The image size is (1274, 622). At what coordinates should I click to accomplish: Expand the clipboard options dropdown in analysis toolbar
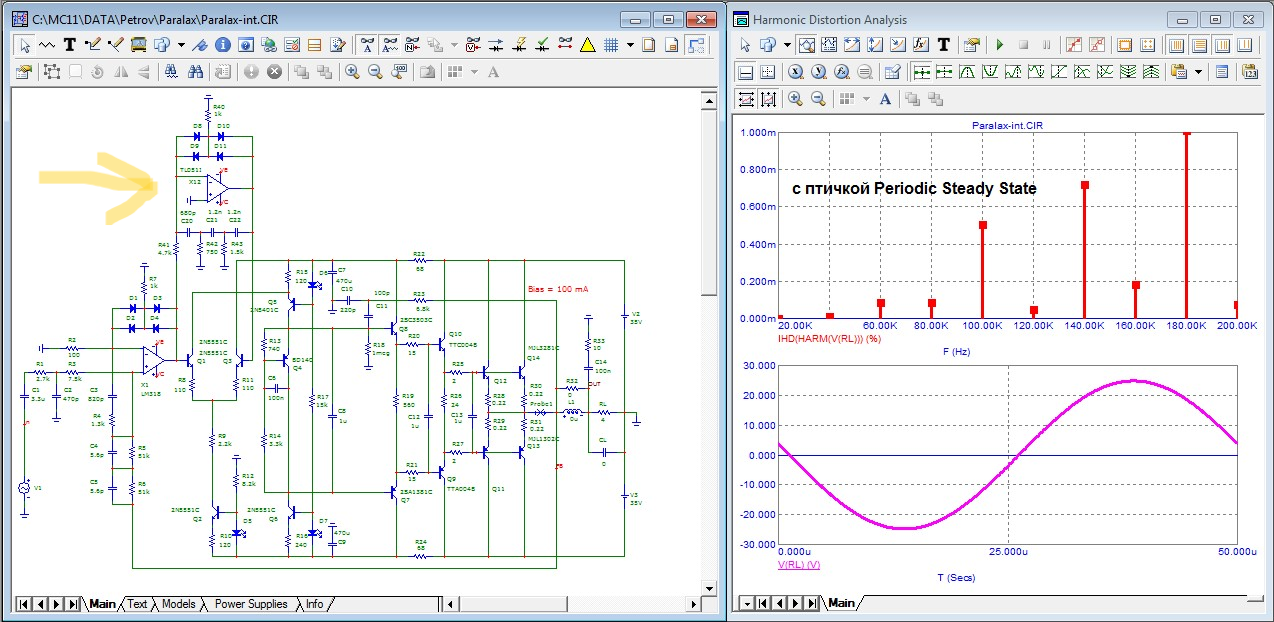point(1199,72)
